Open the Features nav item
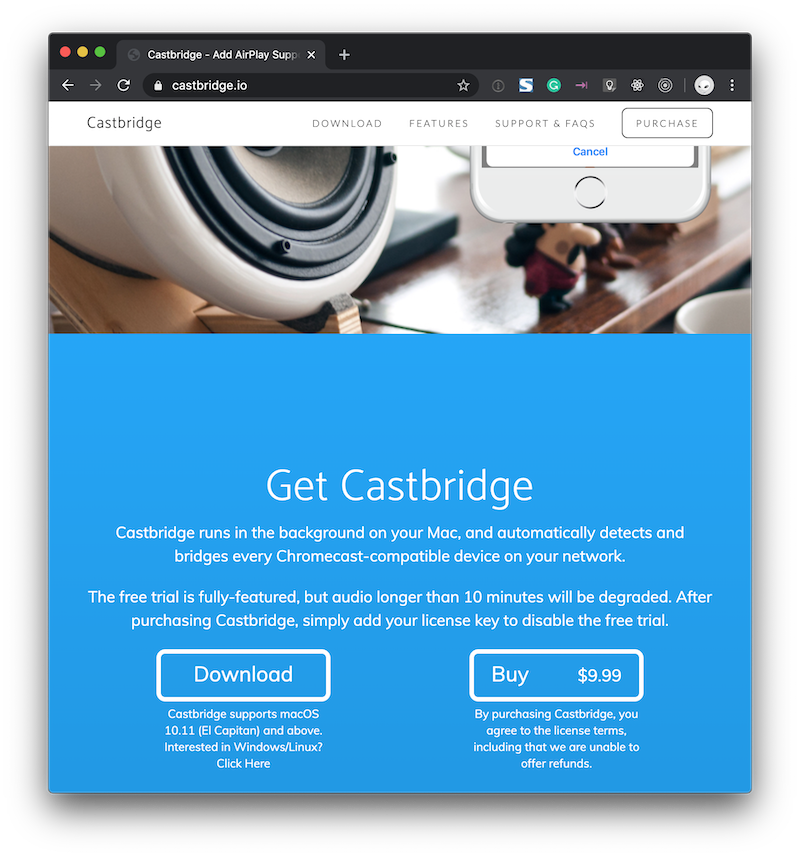The image size is (800, 857). [439, 124]
